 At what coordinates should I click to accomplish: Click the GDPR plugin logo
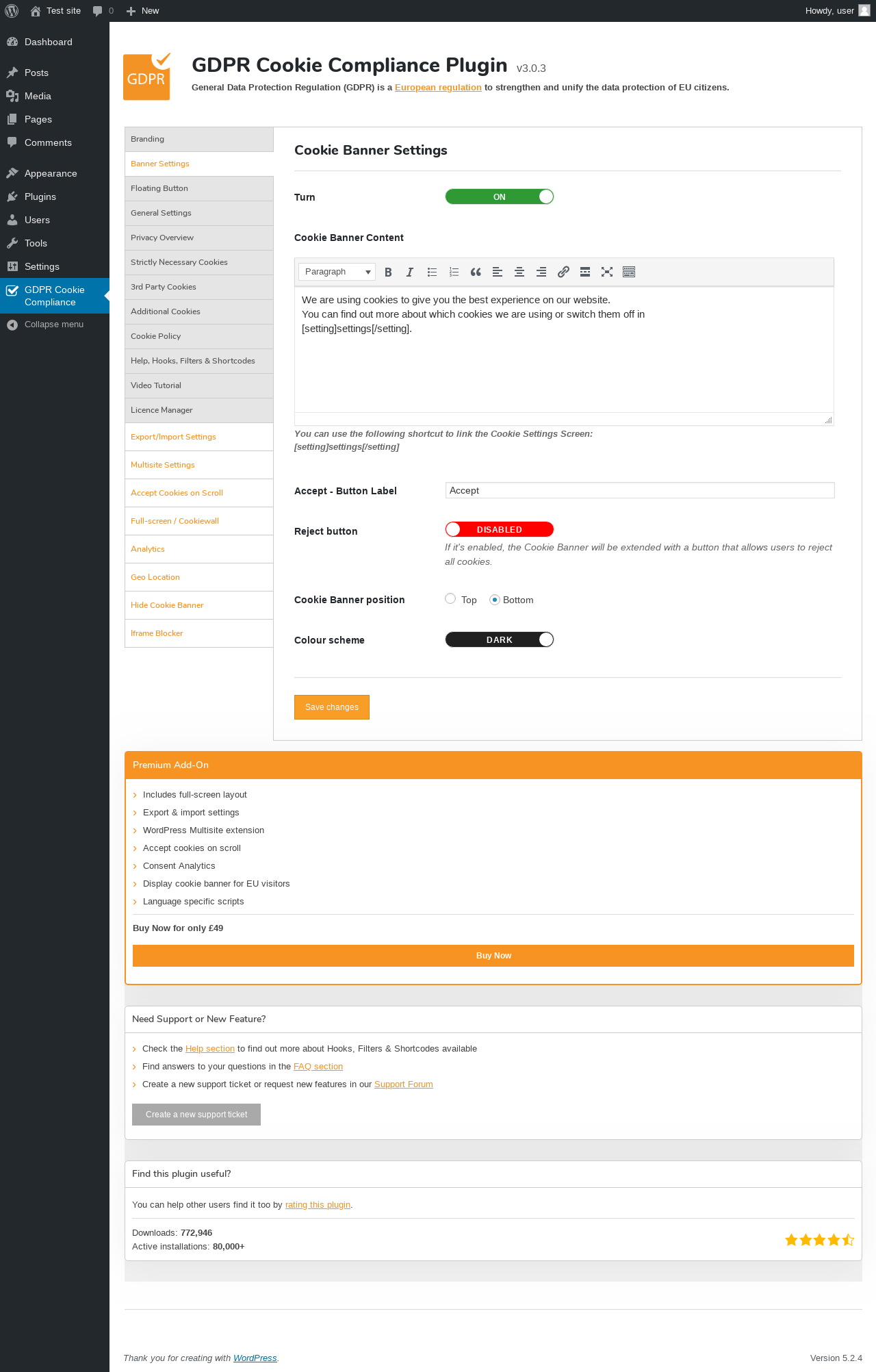pyautogui.click(x=147, y=77)
